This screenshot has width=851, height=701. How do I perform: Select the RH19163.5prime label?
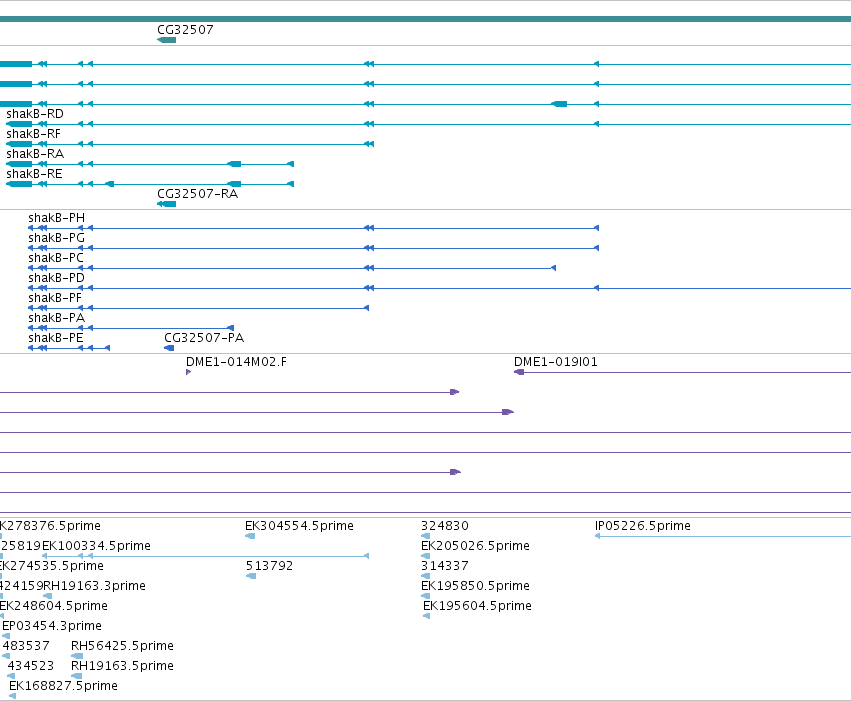[122, 666]
